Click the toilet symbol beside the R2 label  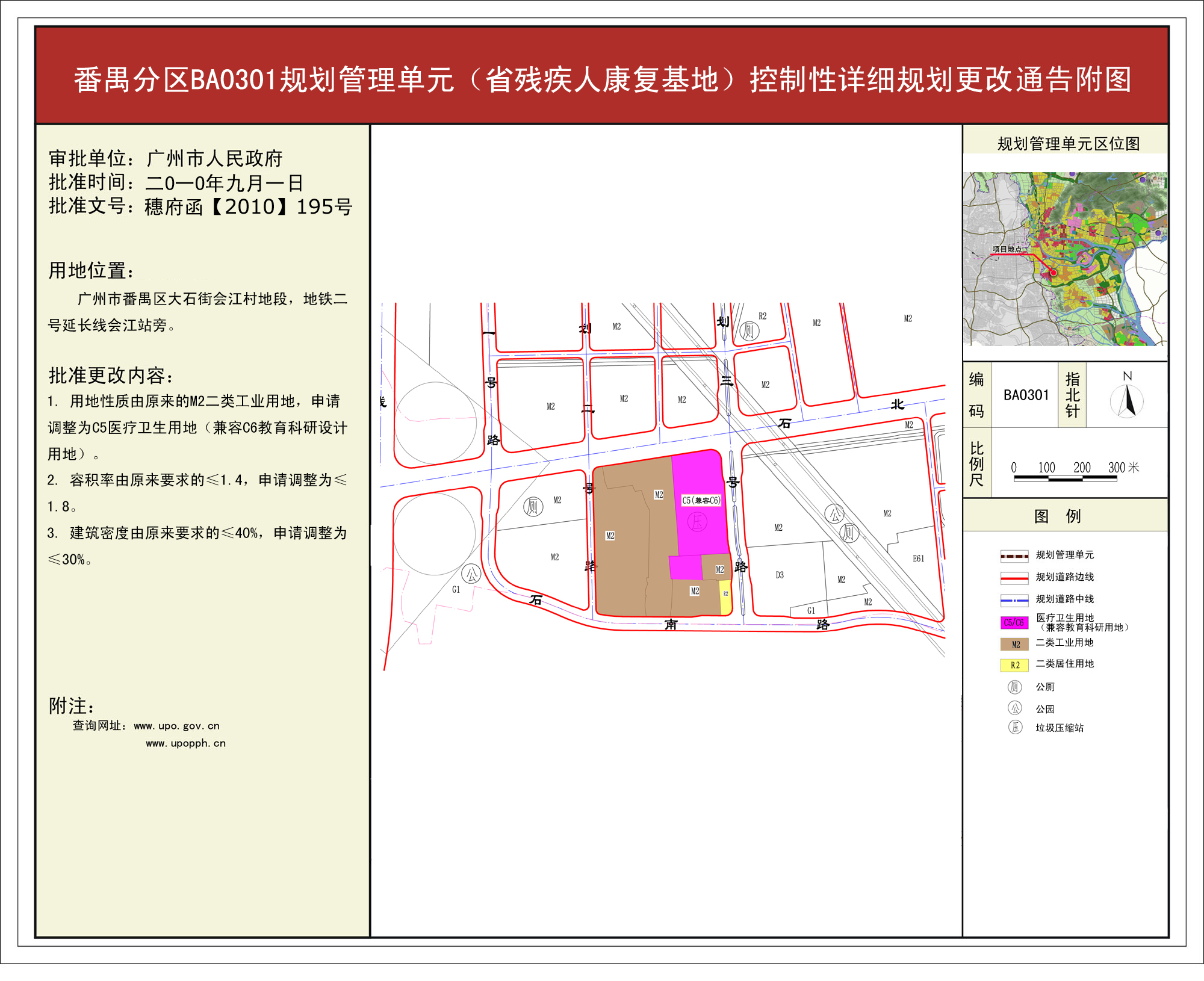749,330
